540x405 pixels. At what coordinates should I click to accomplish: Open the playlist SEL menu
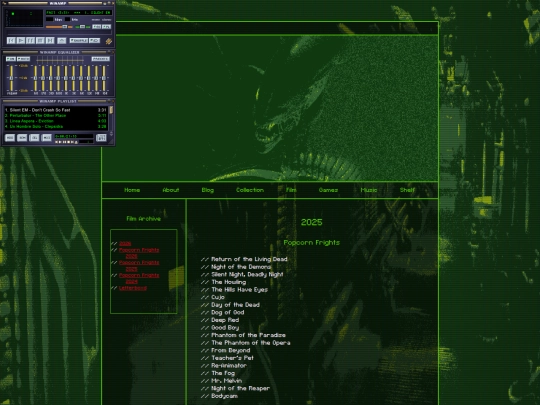point(34,137)
